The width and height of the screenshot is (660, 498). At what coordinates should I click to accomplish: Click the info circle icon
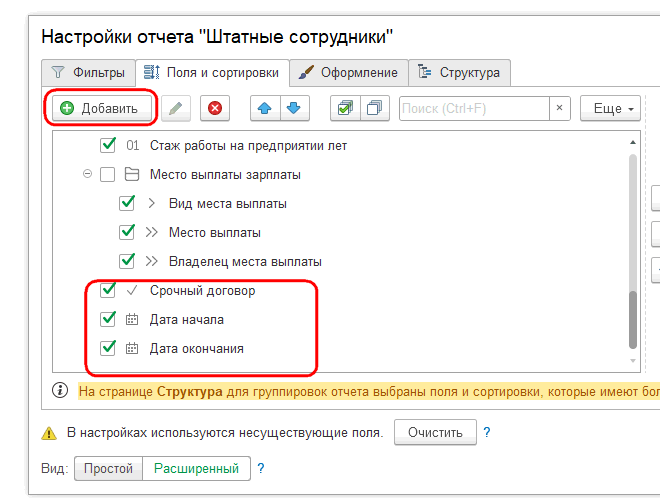[60, 390]
